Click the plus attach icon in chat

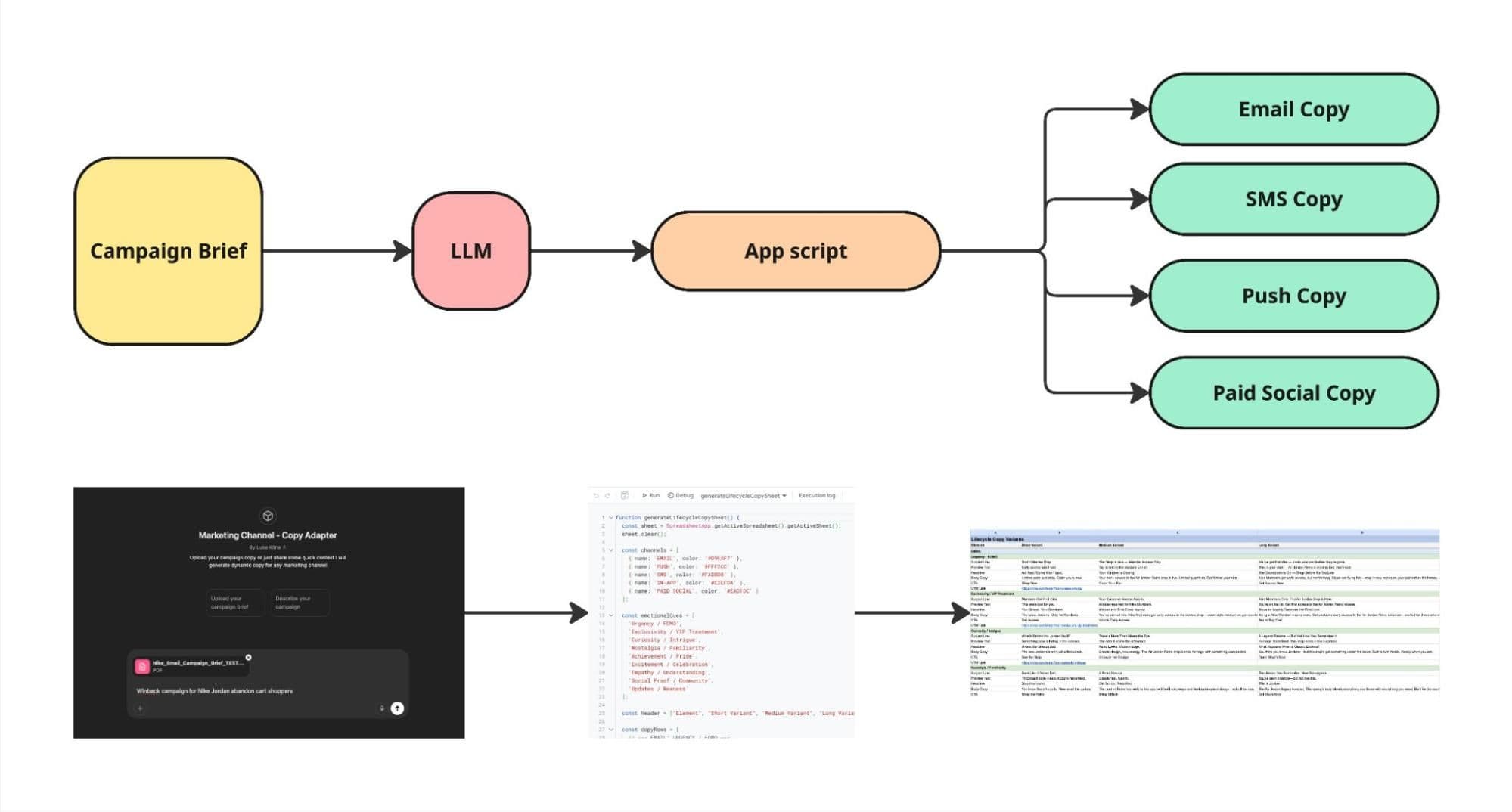pos(140,708)
